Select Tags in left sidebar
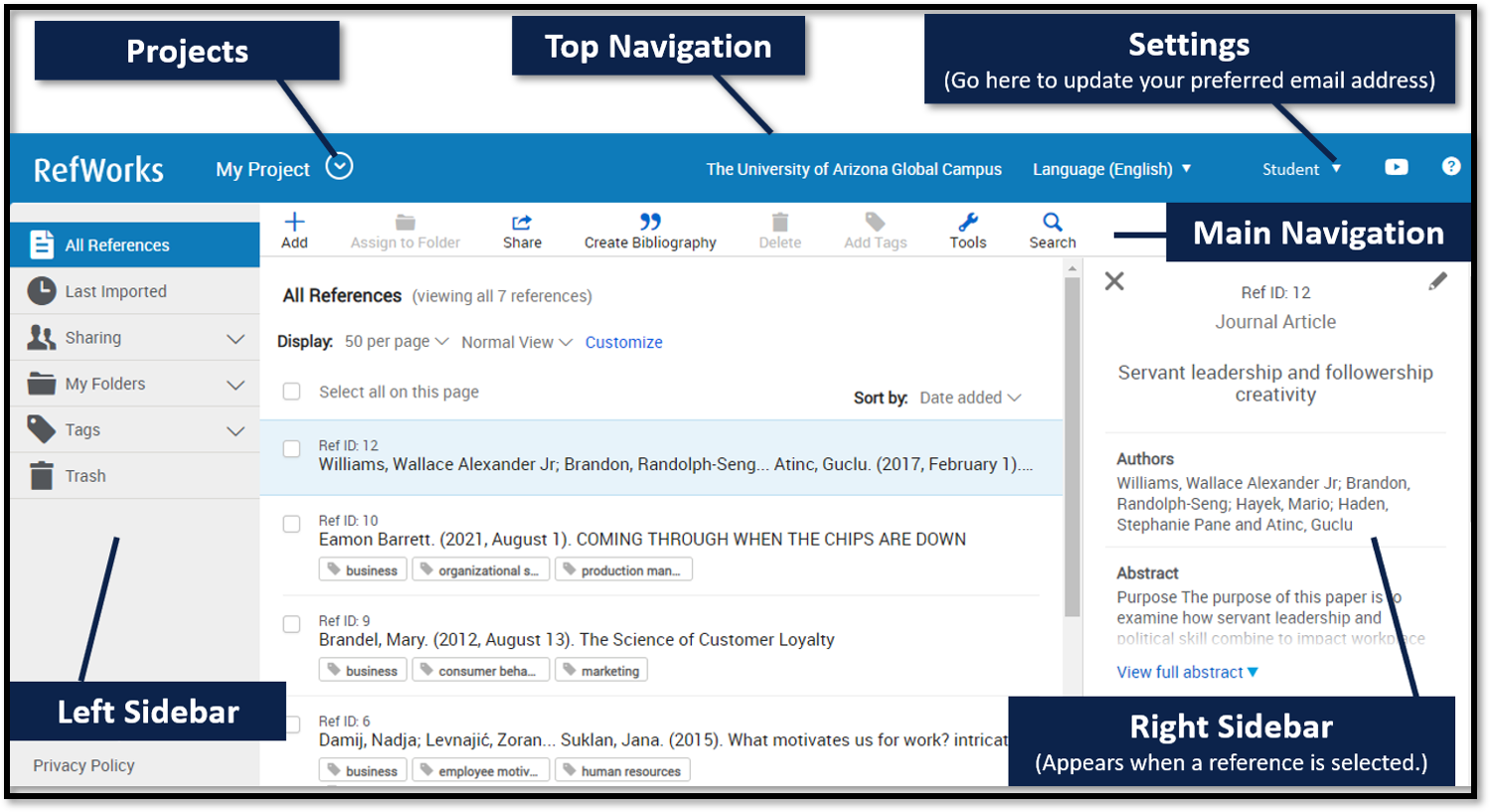 (135, 430)
